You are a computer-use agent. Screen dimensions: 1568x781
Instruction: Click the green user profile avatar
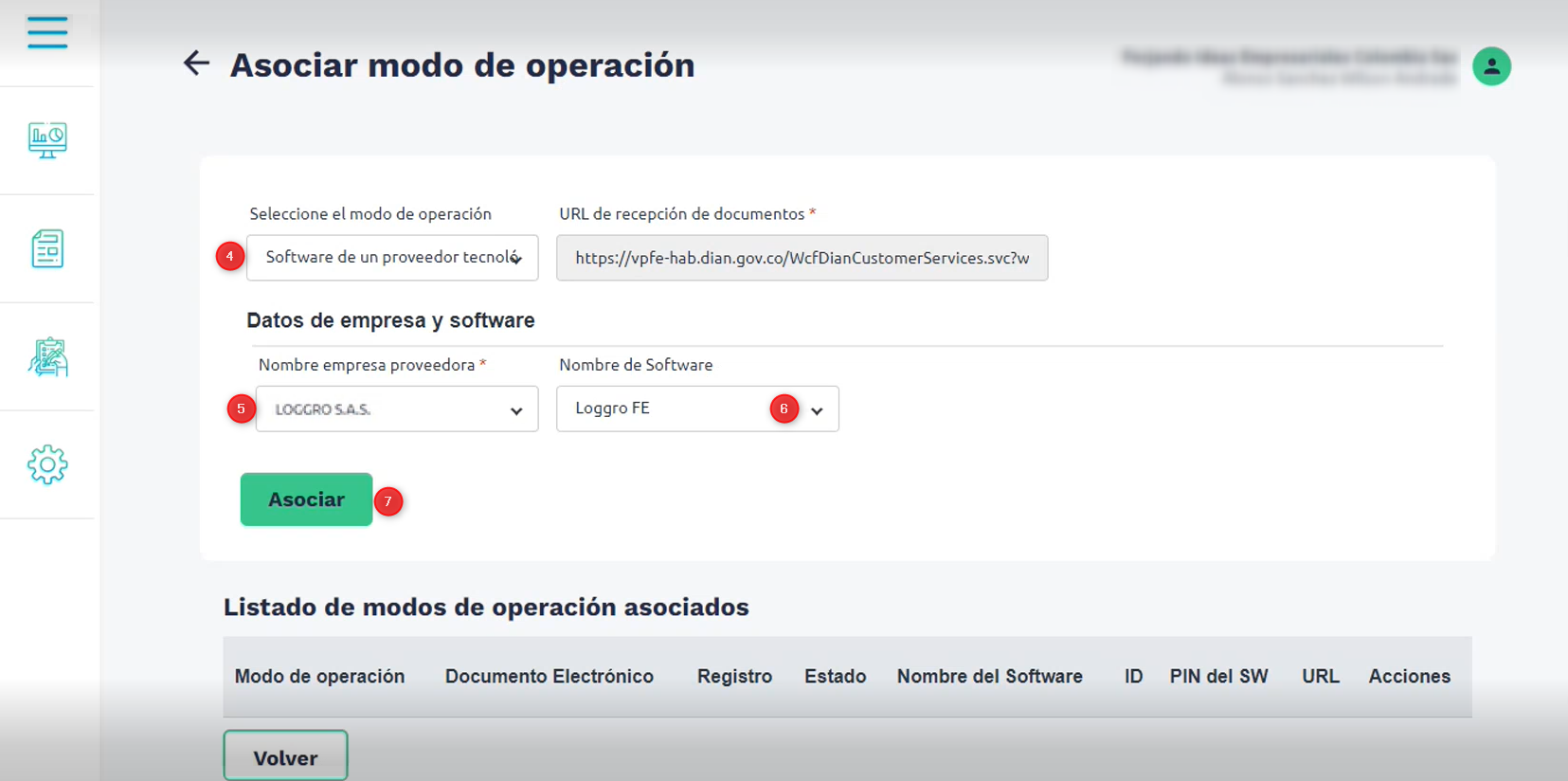click(x=1491, y=66)
